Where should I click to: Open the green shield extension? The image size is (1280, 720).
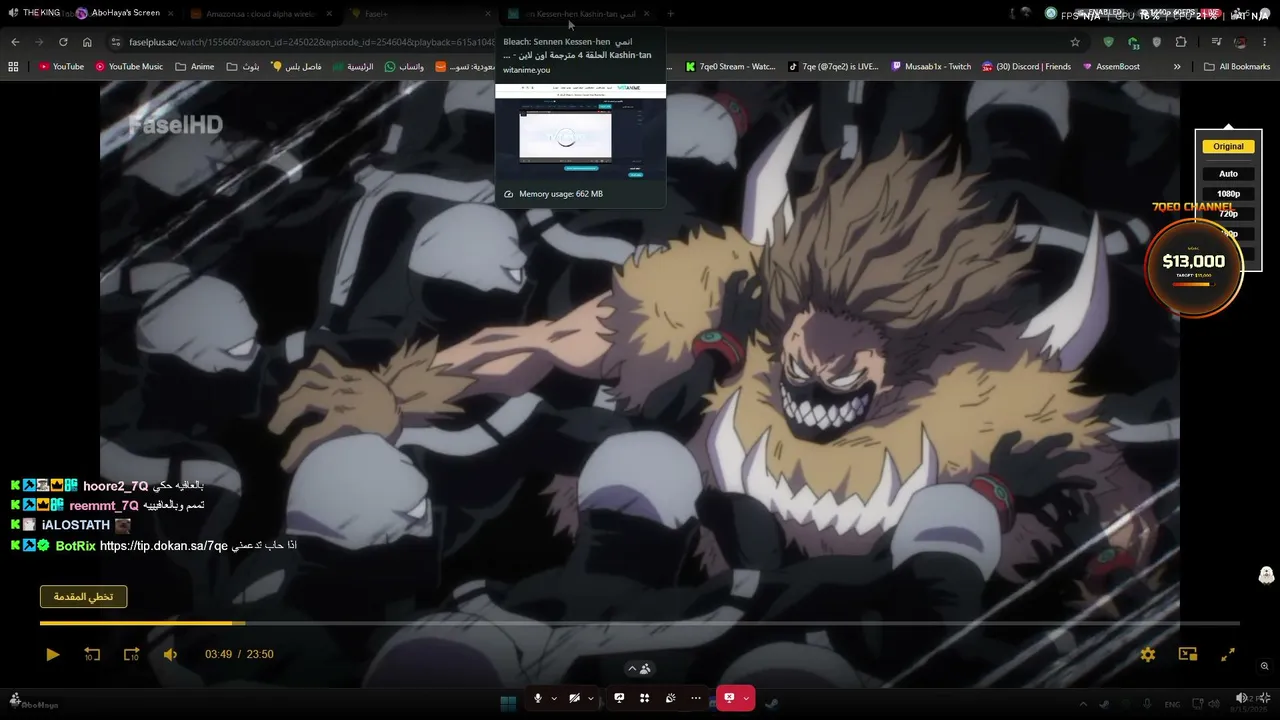point(1108,42)
